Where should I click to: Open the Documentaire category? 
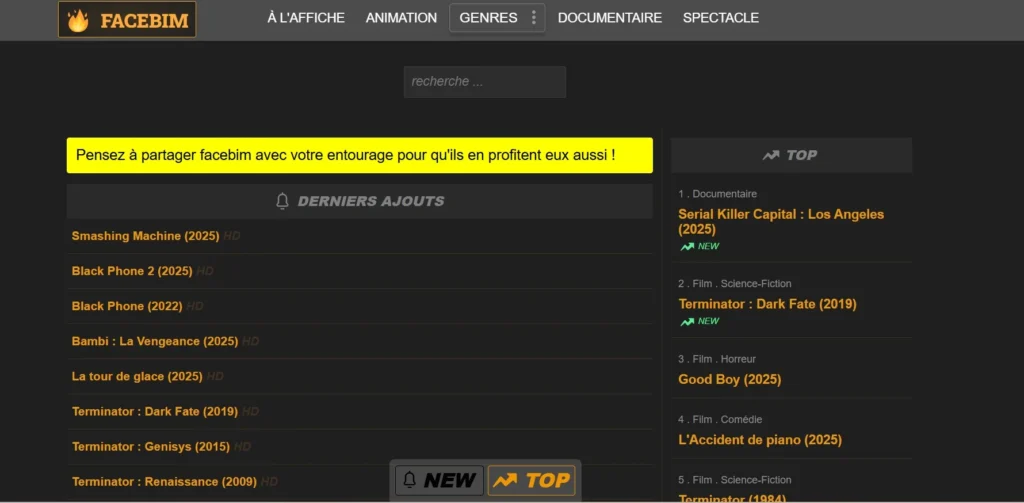click(x=609, y=18)
